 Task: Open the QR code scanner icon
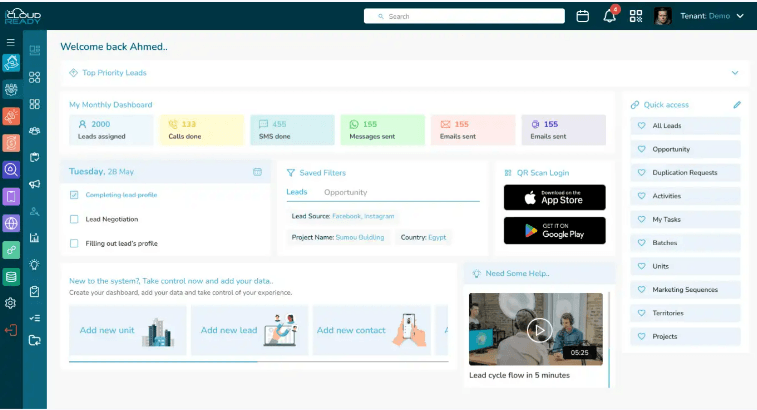(636, 16)
